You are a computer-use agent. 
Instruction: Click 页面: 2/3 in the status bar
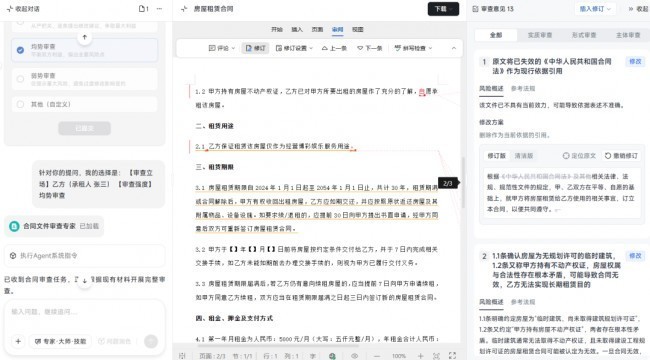tap(212, 356)
